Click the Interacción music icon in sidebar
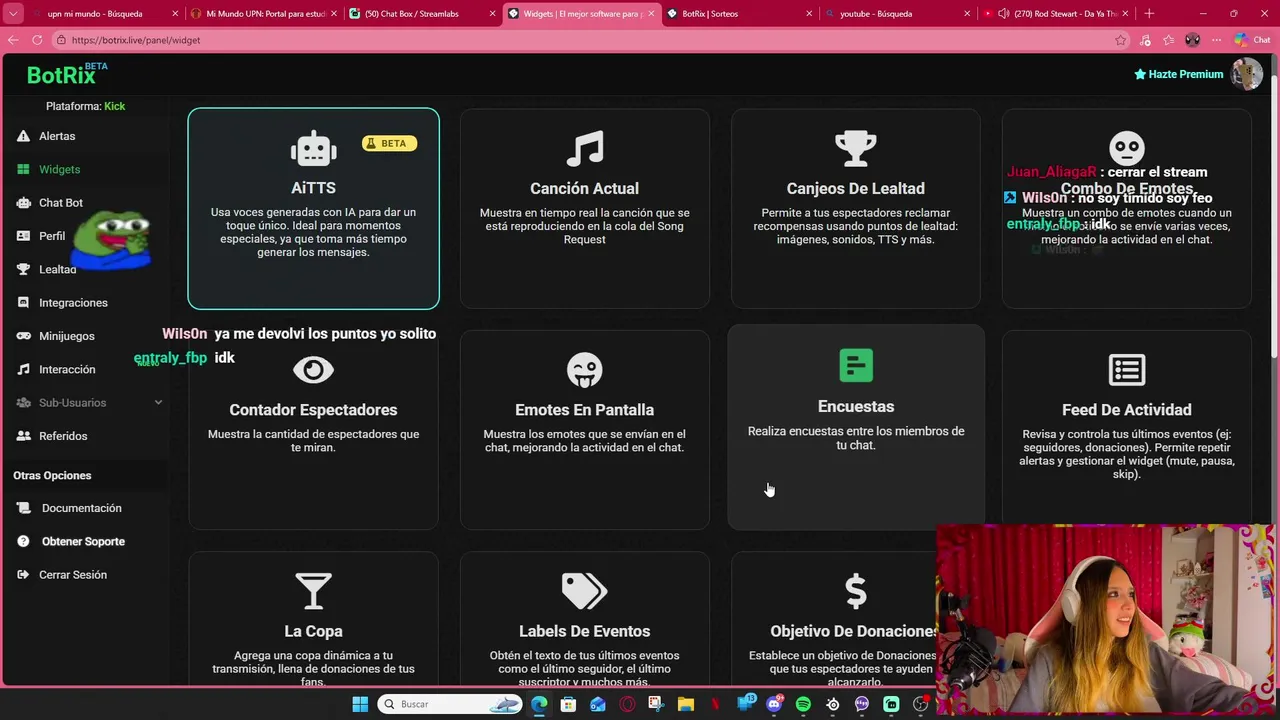Screen dimensions: 1280x720 [23, 369]
